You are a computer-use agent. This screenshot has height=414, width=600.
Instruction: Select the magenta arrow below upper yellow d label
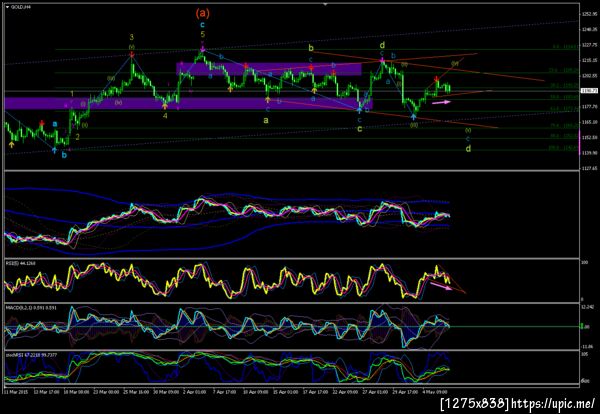(x=382, y=60)
